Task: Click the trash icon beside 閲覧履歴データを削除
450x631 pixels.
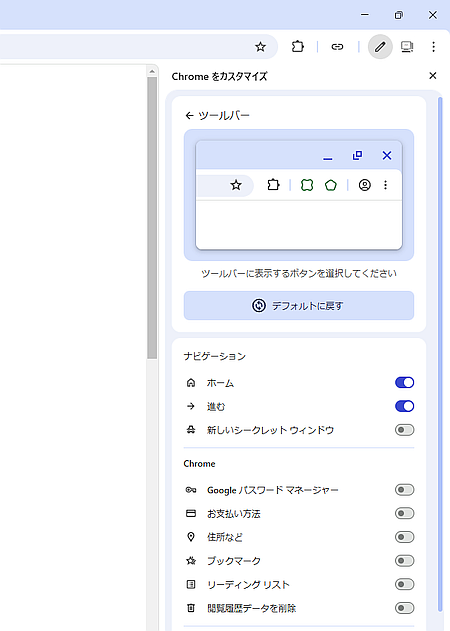Action: 191,608
